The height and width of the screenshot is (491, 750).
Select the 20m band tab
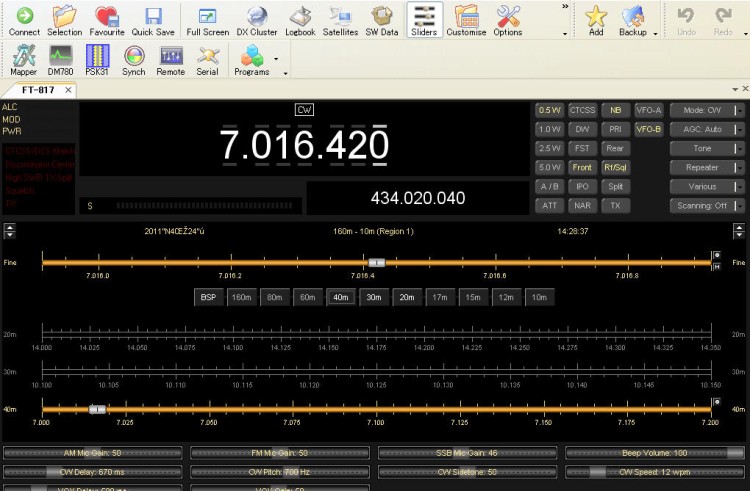coord(407,297)
